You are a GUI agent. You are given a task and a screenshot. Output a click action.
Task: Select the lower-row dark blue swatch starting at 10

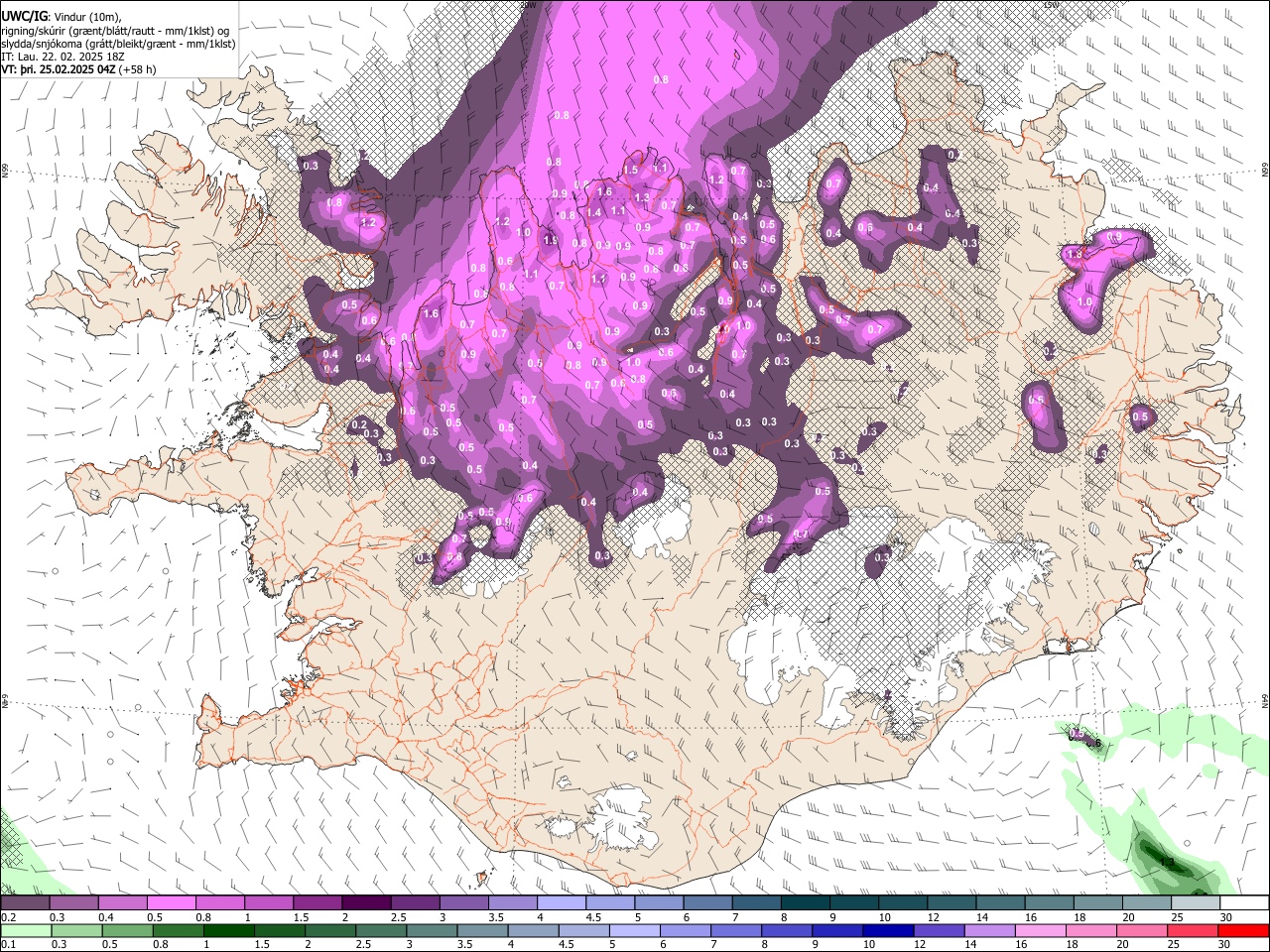[x=887, y=931]
